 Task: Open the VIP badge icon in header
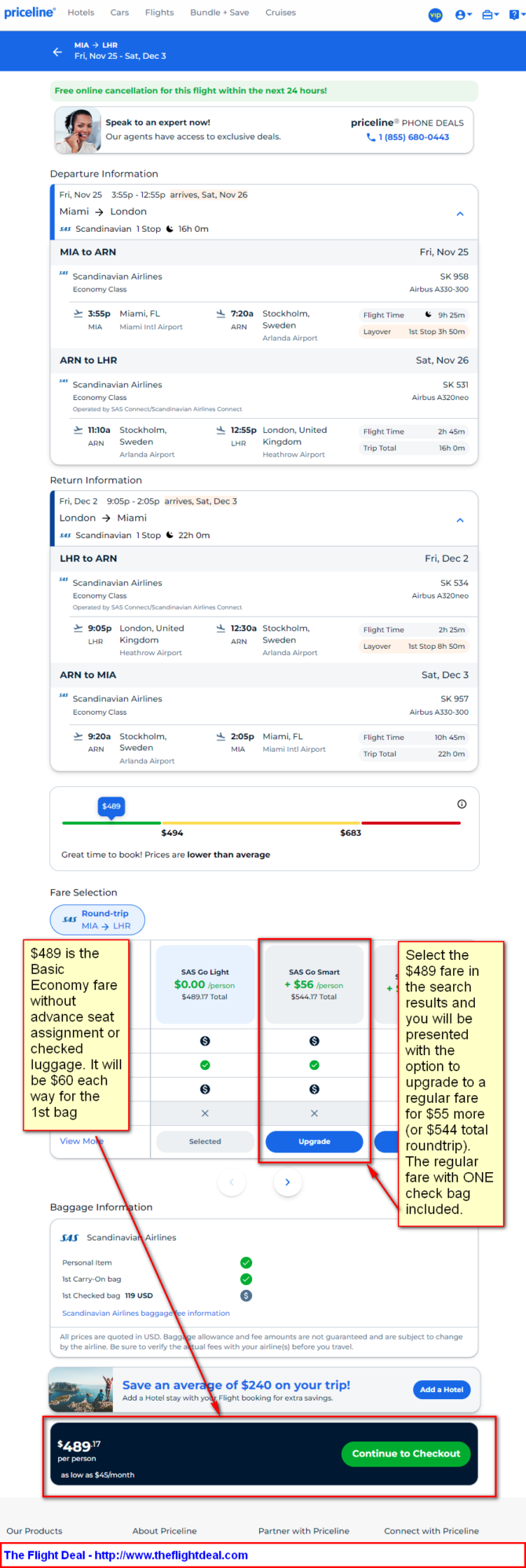point(435,14)
